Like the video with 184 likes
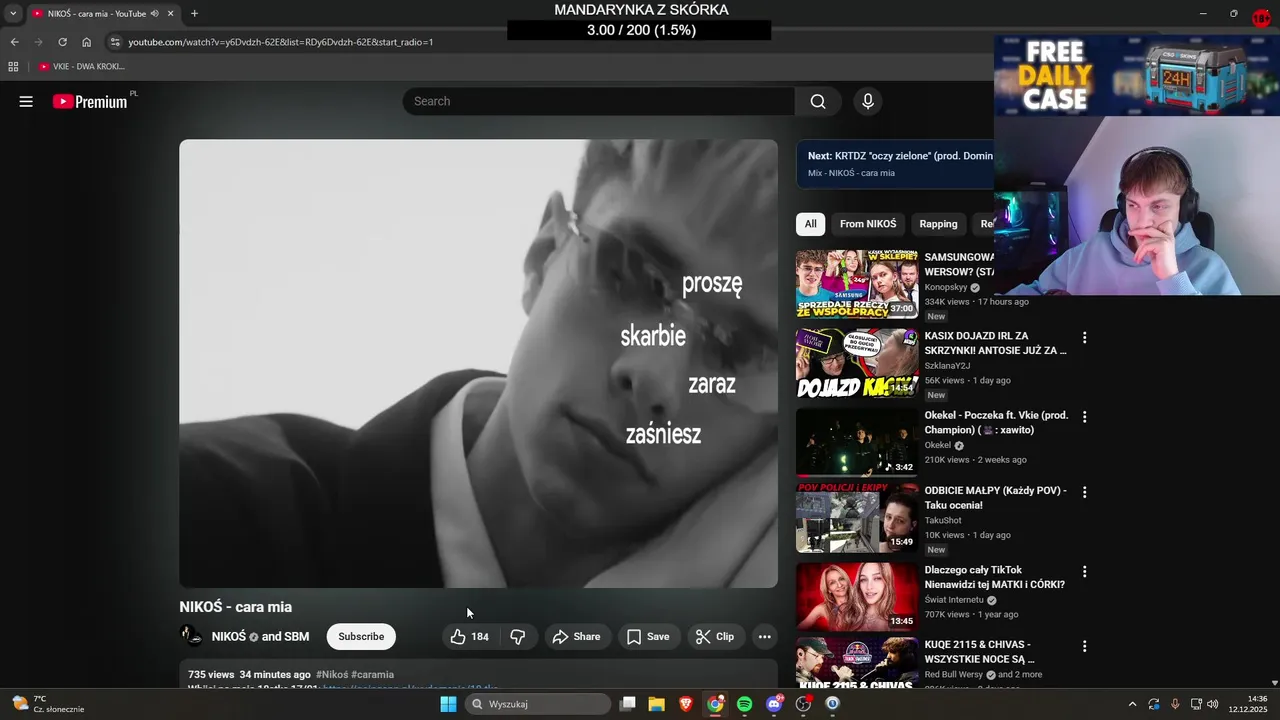1280x720 pixels. tap(469, 637)
